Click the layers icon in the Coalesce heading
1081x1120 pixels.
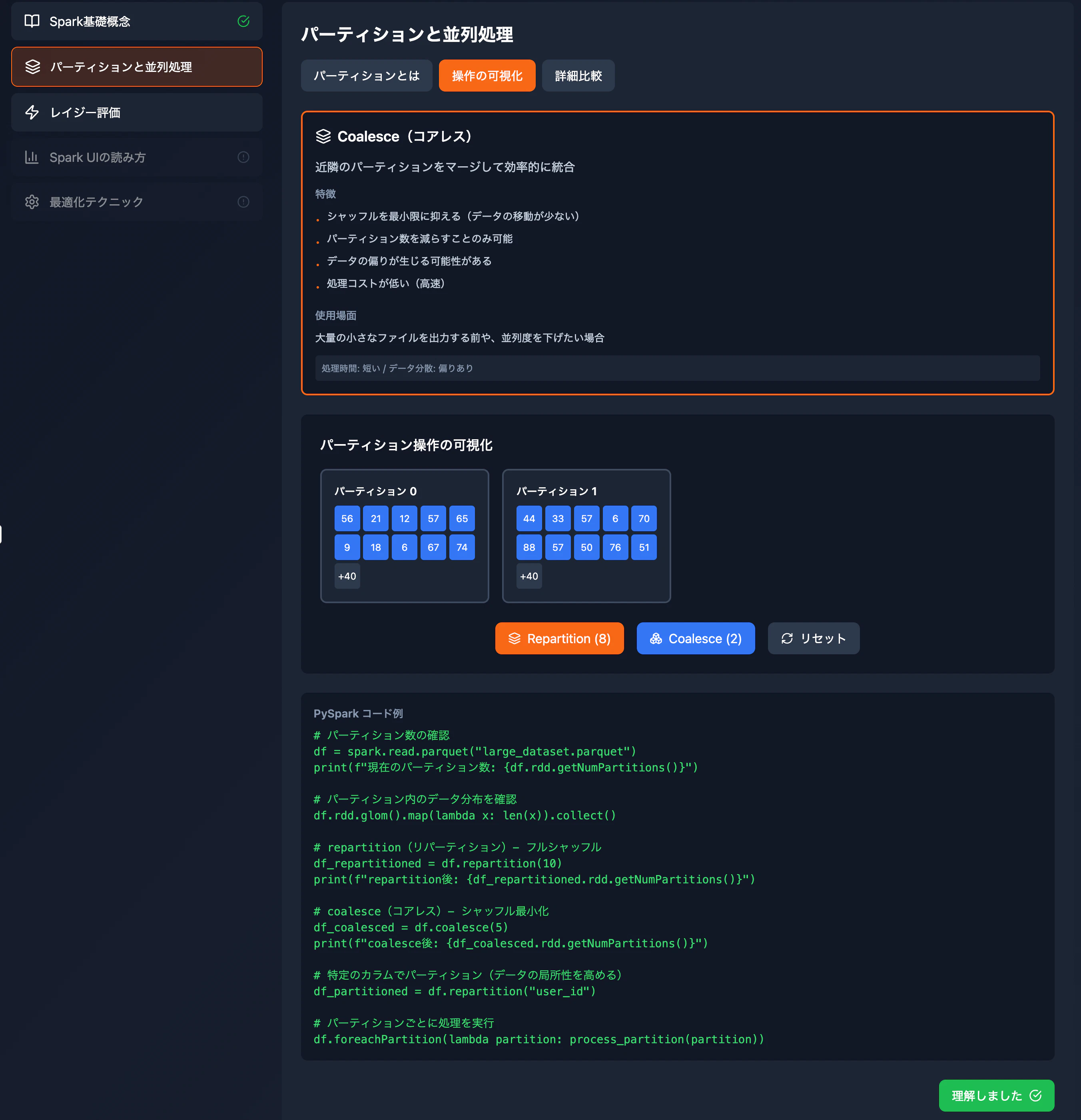coord(323,137)
